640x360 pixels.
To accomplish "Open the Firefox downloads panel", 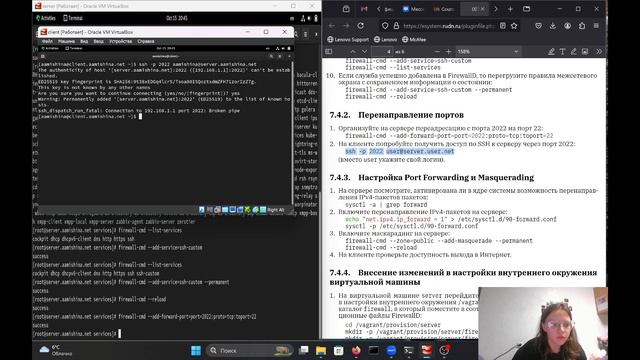I will click(553, 26).
